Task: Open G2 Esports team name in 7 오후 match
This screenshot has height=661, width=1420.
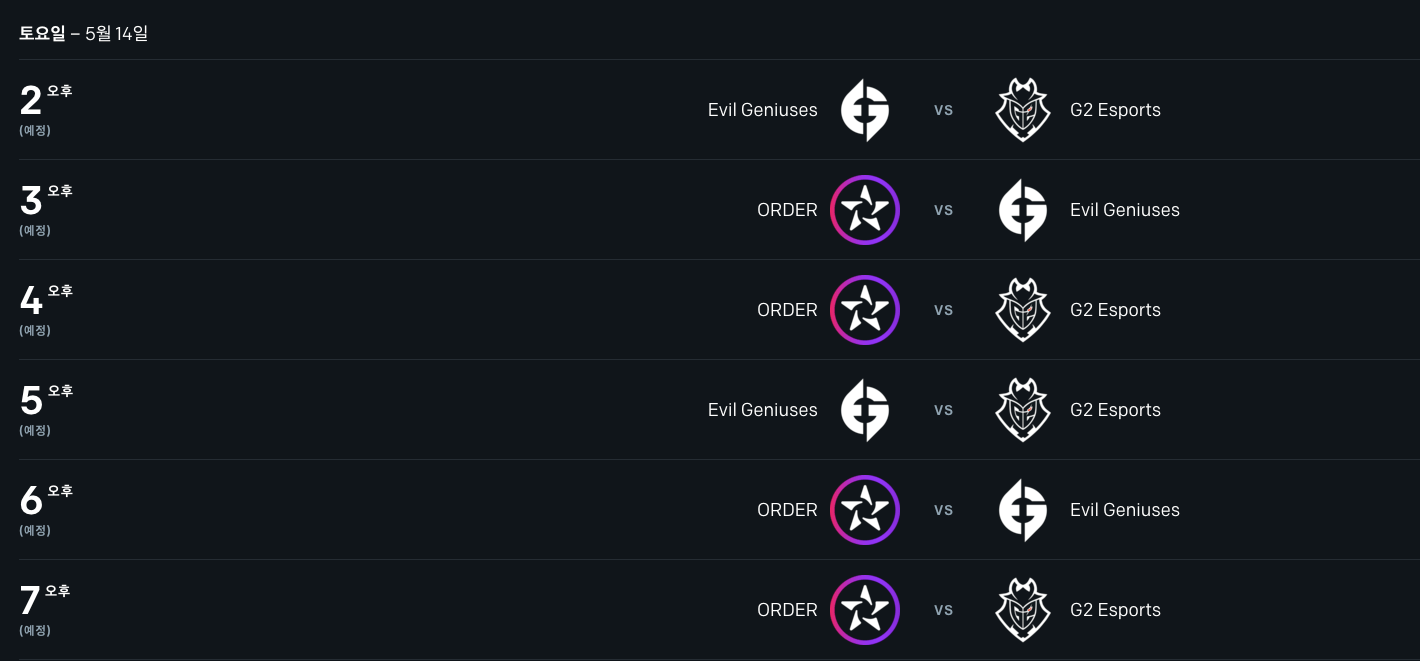Action: click(x=1115, y=610)
